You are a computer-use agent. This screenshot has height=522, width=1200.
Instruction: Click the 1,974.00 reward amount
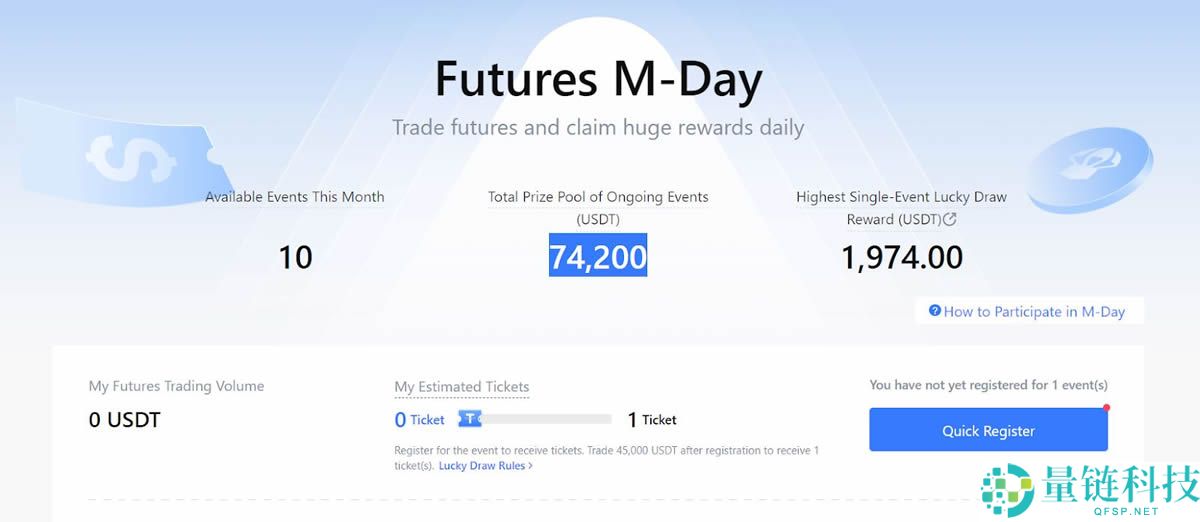tap(902, 257)
